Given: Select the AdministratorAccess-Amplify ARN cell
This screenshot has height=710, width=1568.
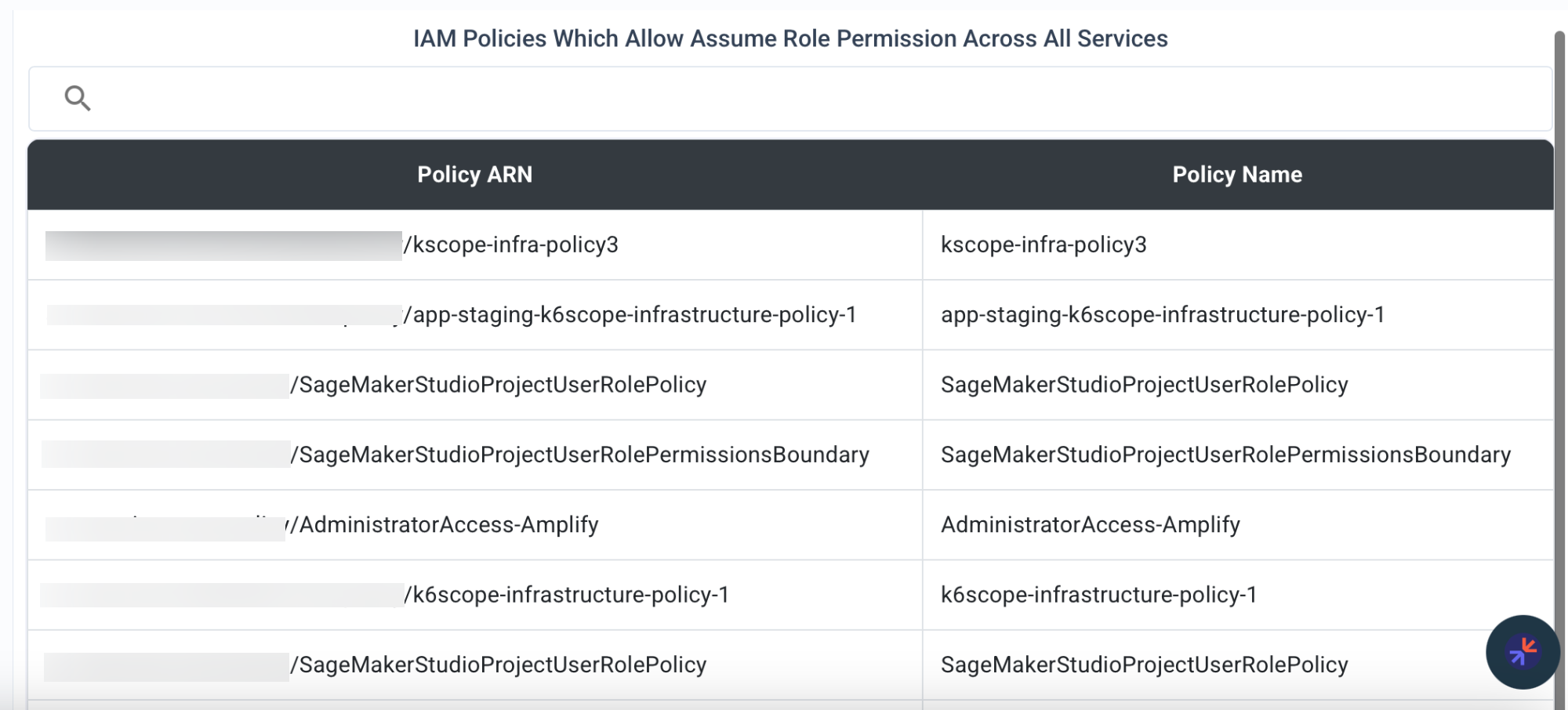Looking at the screenshot, I should coord(475,525).
